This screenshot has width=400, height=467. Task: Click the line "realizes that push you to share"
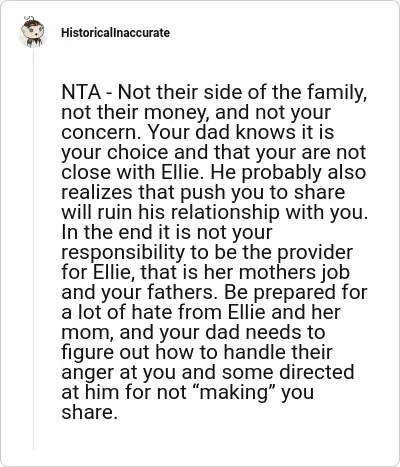[203, 192]
